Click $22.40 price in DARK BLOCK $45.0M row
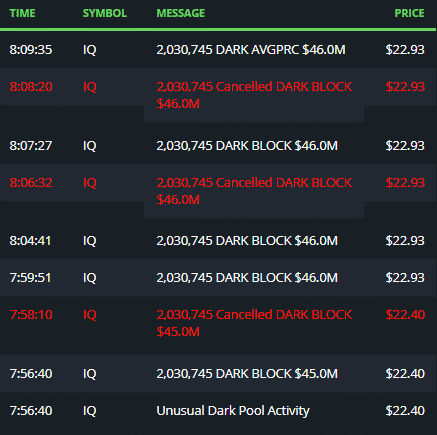 405,374
